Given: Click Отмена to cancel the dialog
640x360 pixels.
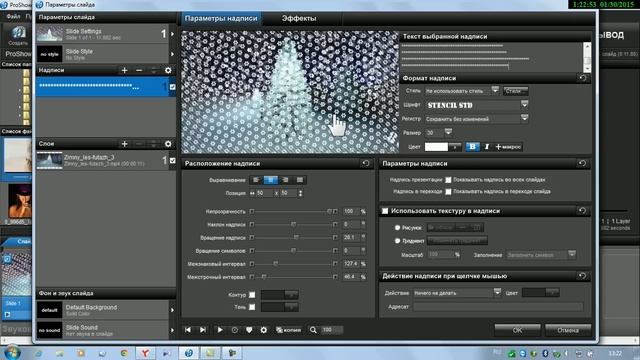Looking at the screenshot, I should pyautogui.click(x=568, y=330).
